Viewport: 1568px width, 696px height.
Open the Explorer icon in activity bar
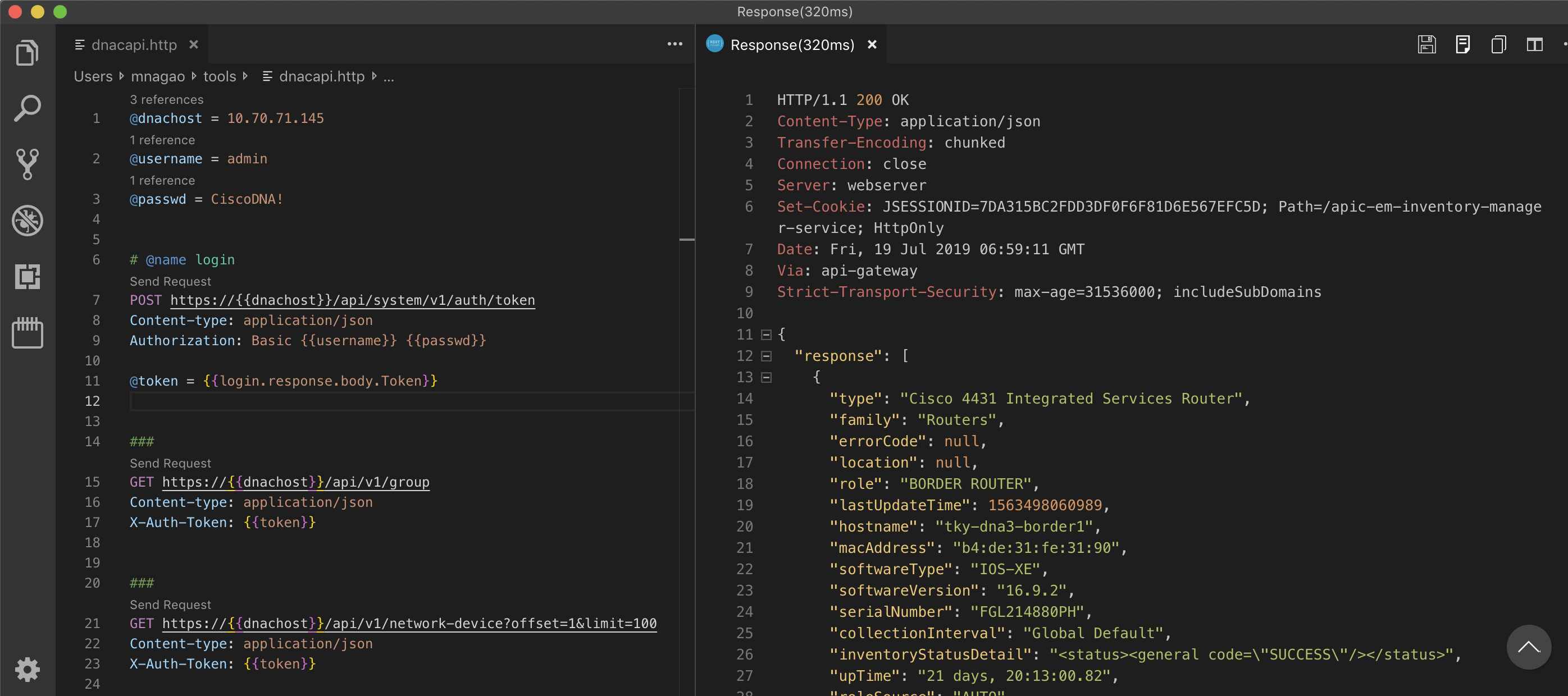click(x=28, y=52)
